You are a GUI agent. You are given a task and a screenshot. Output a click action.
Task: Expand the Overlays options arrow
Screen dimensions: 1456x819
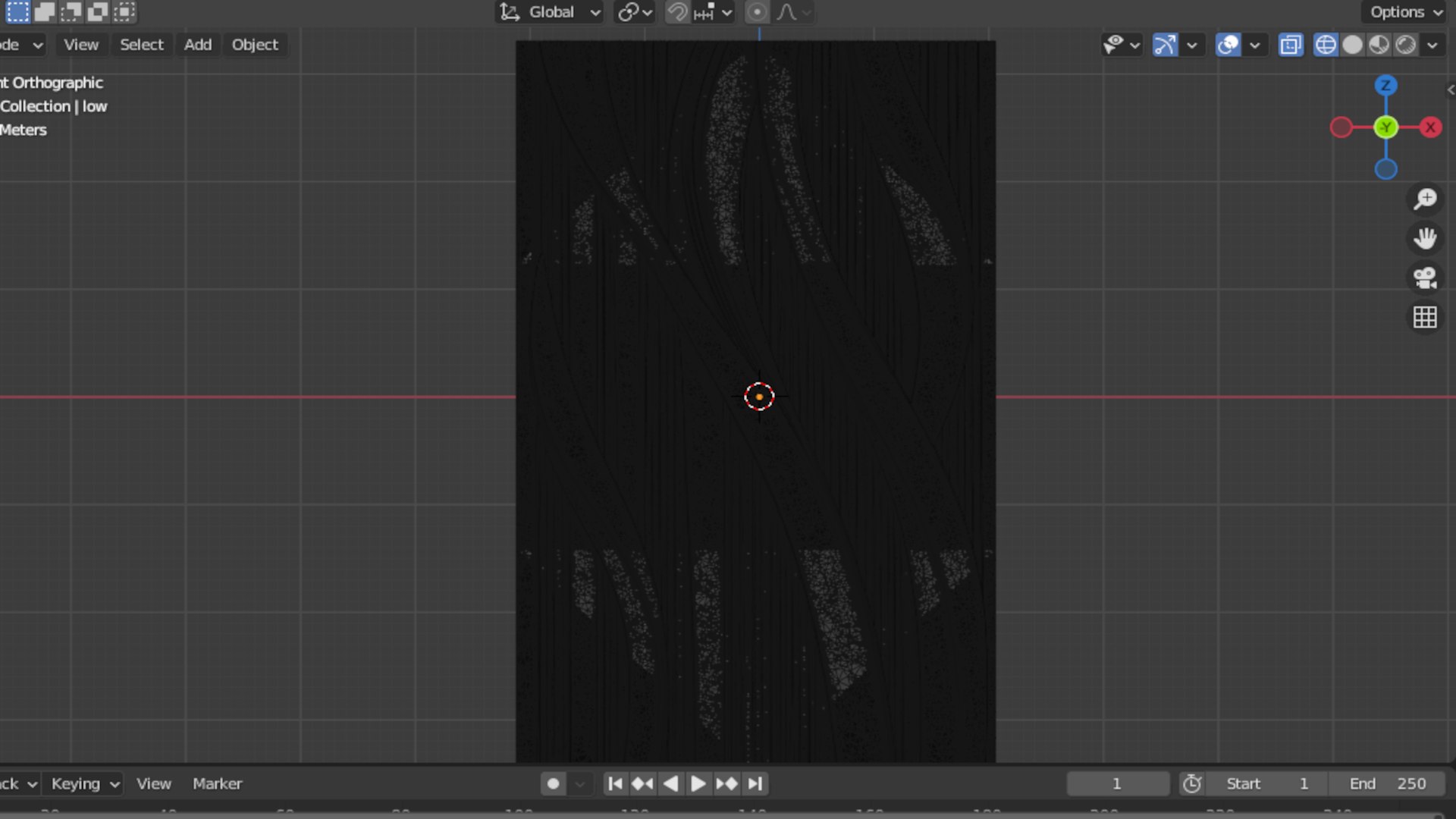1255,45
